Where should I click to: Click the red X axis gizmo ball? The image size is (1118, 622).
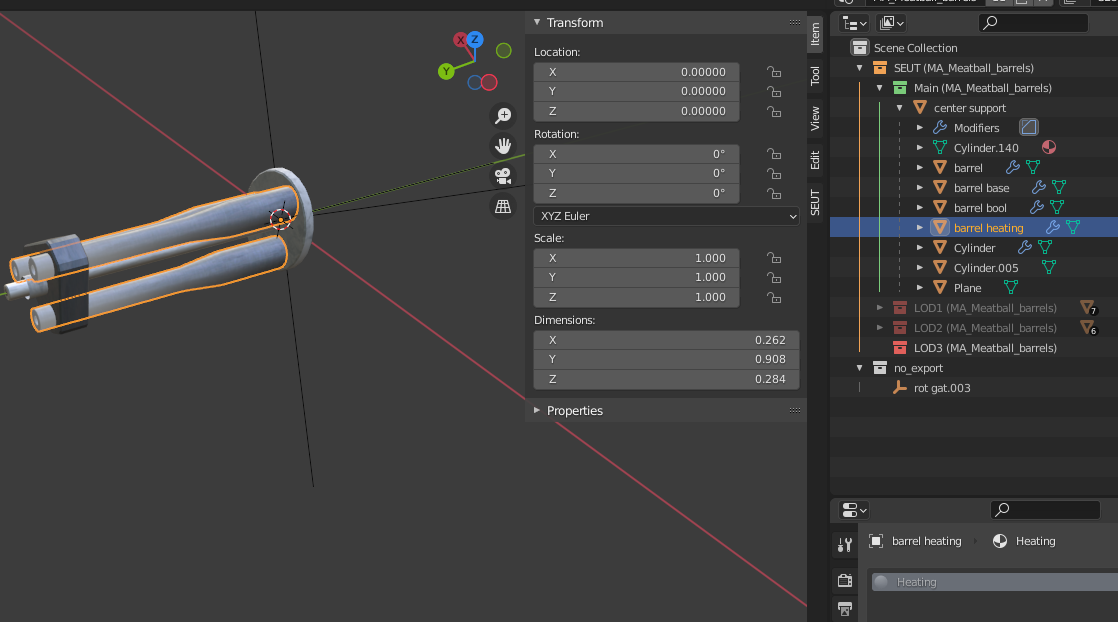pos(461,40)
